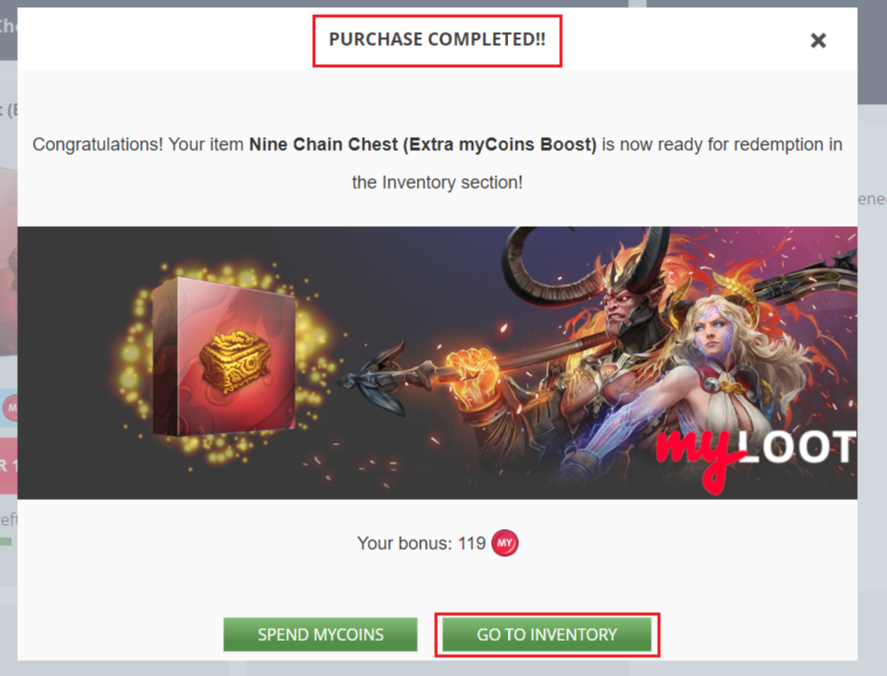Click the "Your bonus: 119" text

coord(421,543)
